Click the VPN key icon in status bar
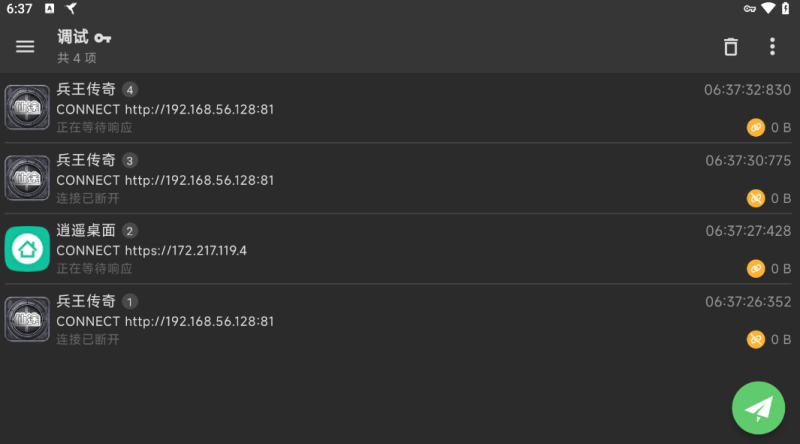This screenshot has width=800, height=444. 749,9
